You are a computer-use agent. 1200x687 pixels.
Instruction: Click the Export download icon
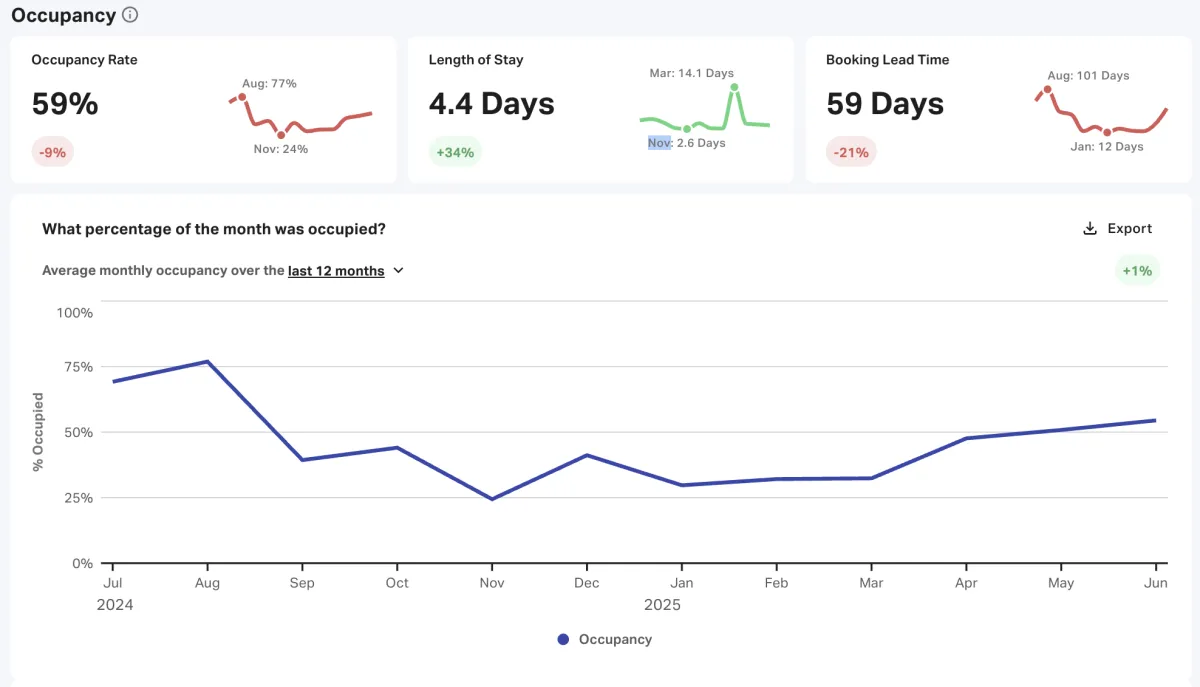click(1090, 229)
